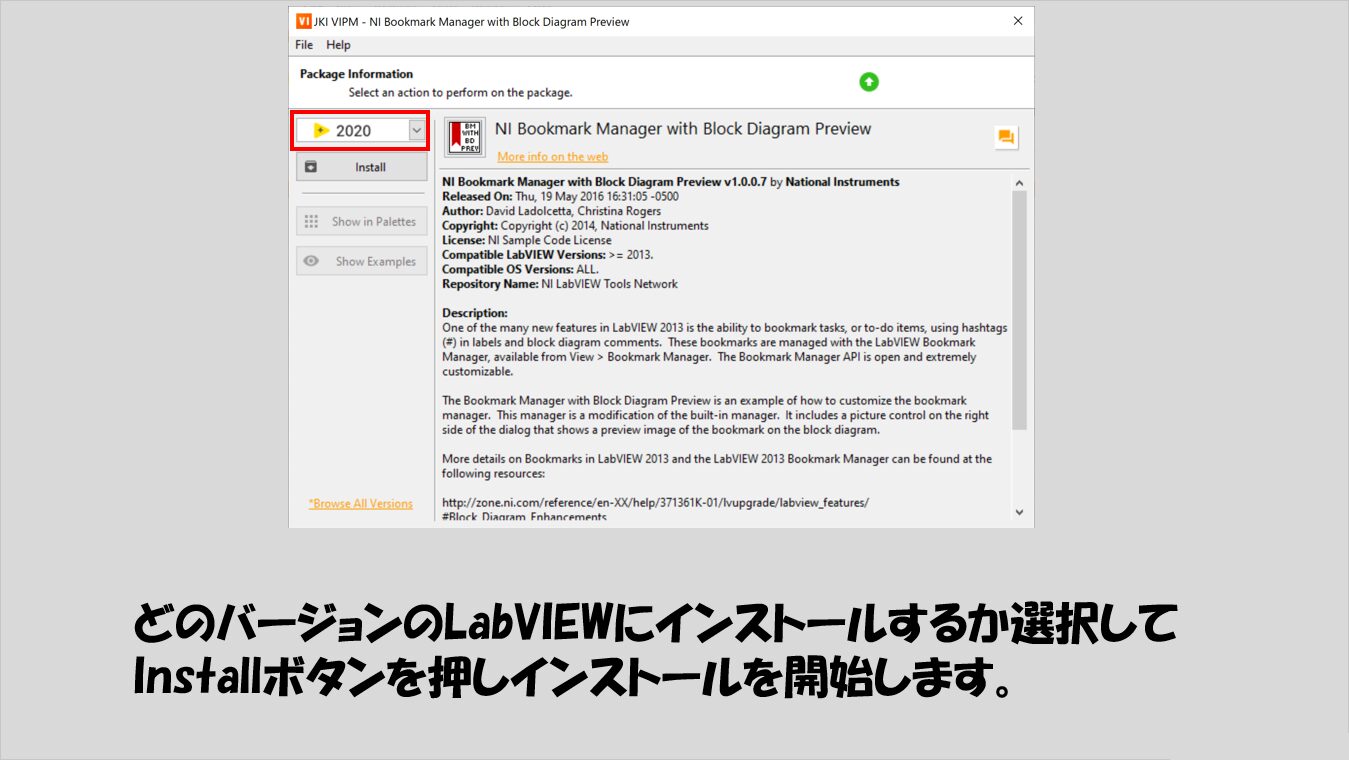Click the Show Examples button
The width and height of the screenshot is (1349, 760).
point(361,262)
